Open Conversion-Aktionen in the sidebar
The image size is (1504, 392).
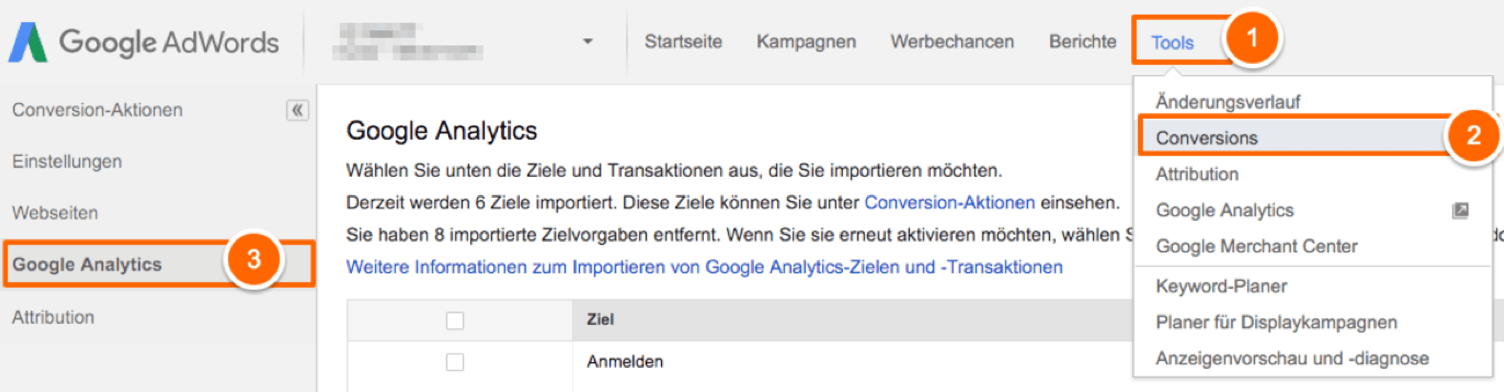pyautogui.click(x=97, y=110)
